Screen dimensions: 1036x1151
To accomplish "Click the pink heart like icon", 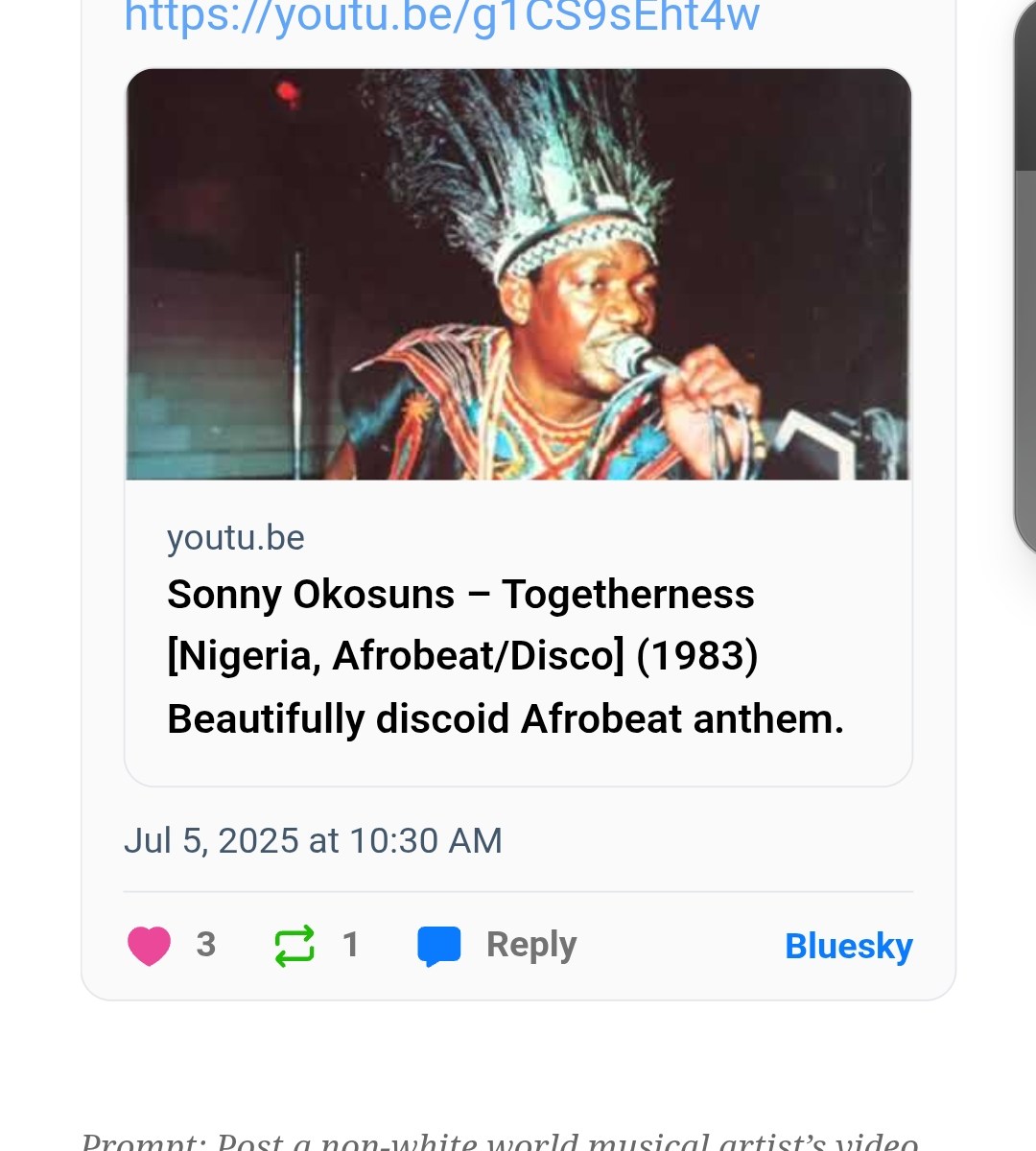I will pos(150,946).
